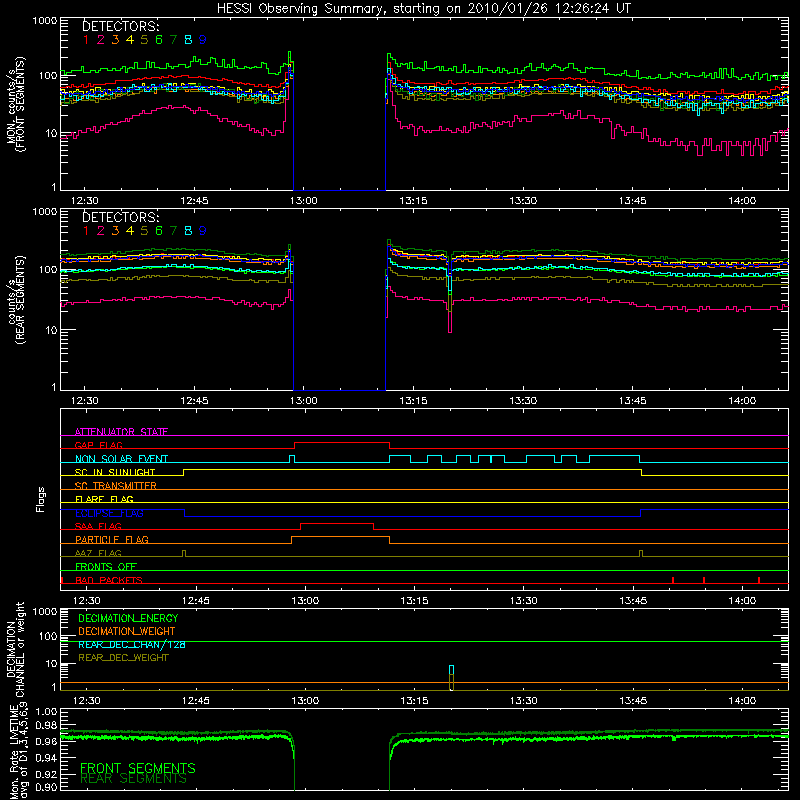Pick detector 7 legend number in rear segments plot
The image size is (800, 800).
click(x=173, y=231)
